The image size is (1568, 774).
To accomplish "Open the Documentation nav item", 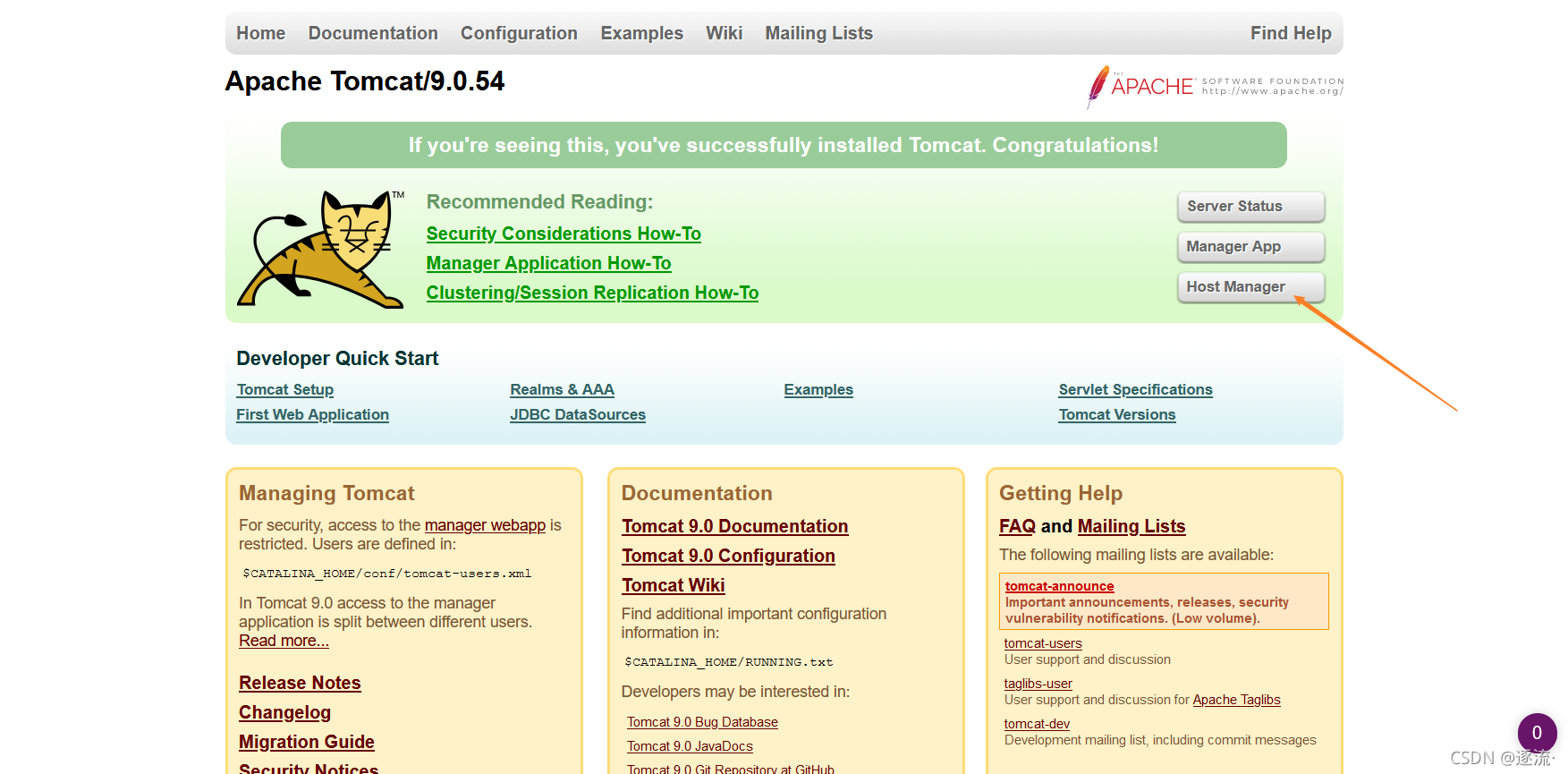I will click(x=373, y=33).
